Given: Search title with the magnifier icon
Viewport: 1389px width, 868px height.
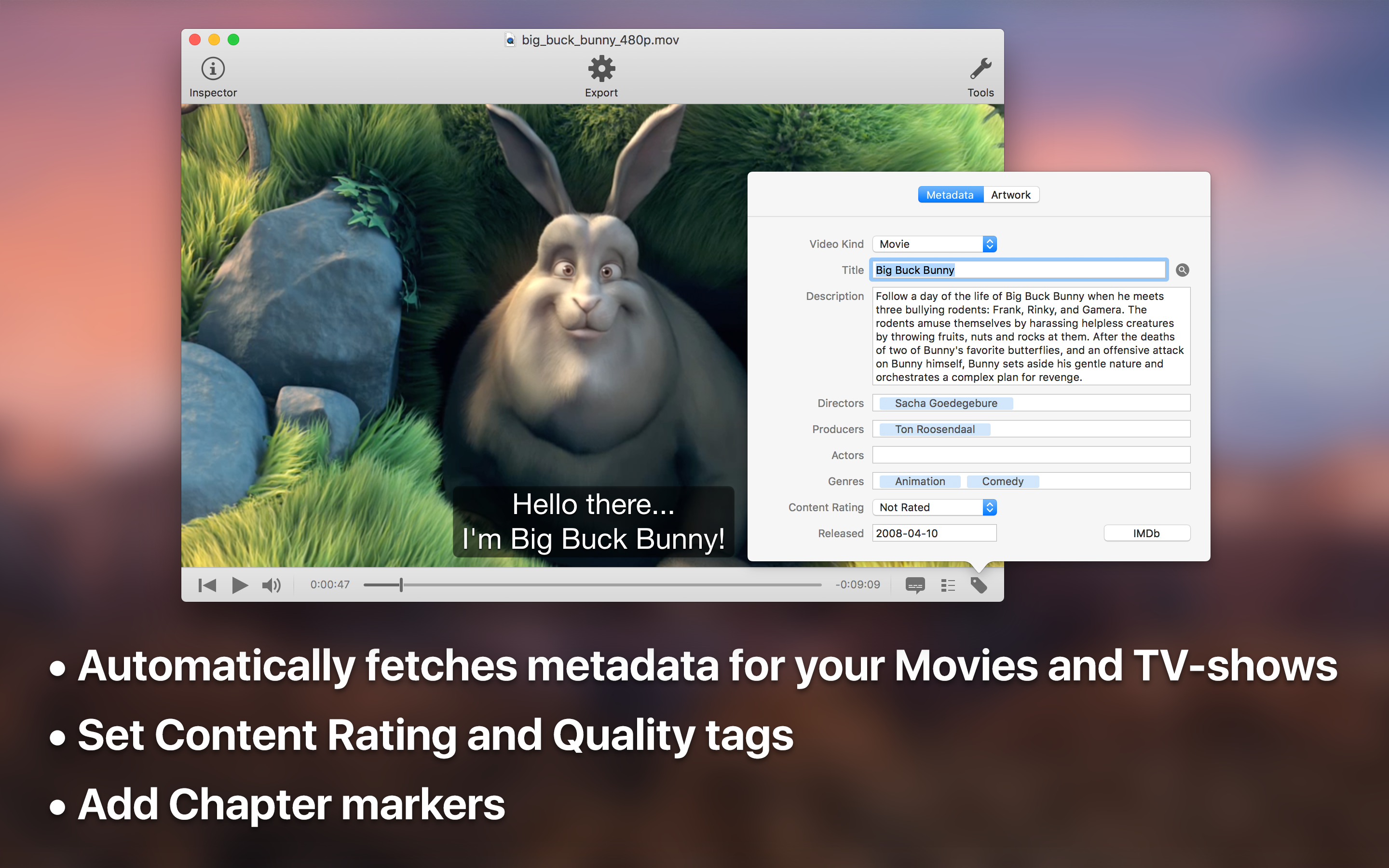Looking at the screenshot, I should (1182, 270).
